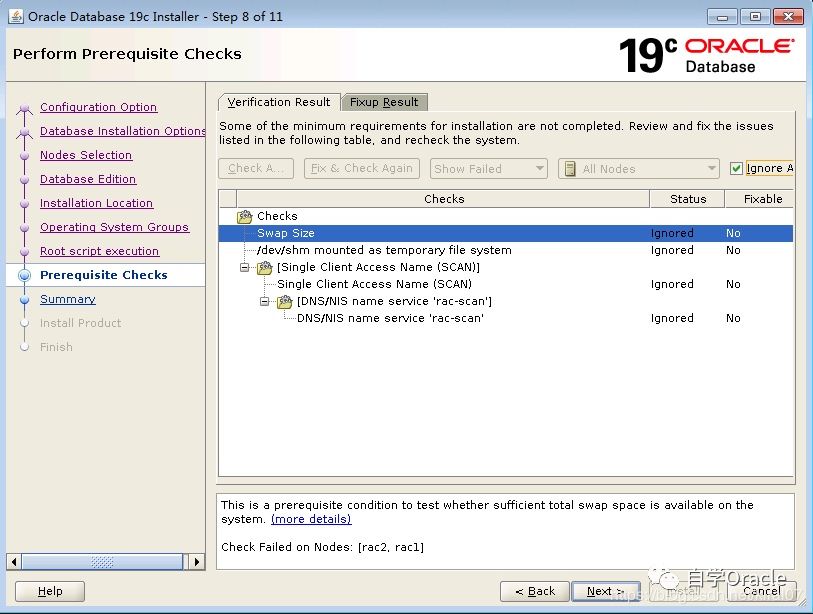Click the Prerequisite Checks step bullet icon

[24, 275]
